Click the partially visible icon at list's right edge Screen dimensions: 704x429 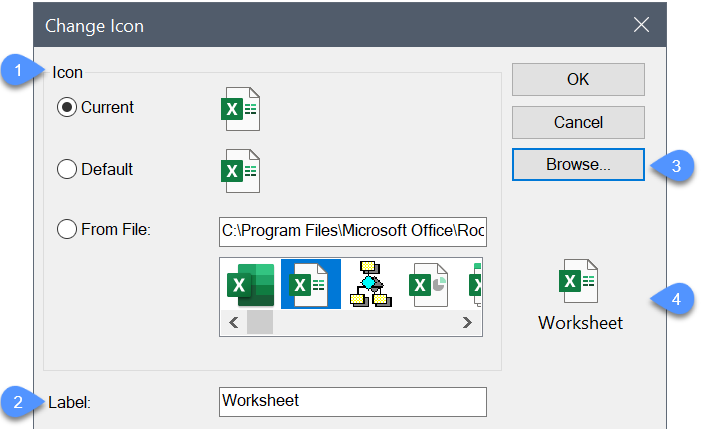click(x=477, y=284)
